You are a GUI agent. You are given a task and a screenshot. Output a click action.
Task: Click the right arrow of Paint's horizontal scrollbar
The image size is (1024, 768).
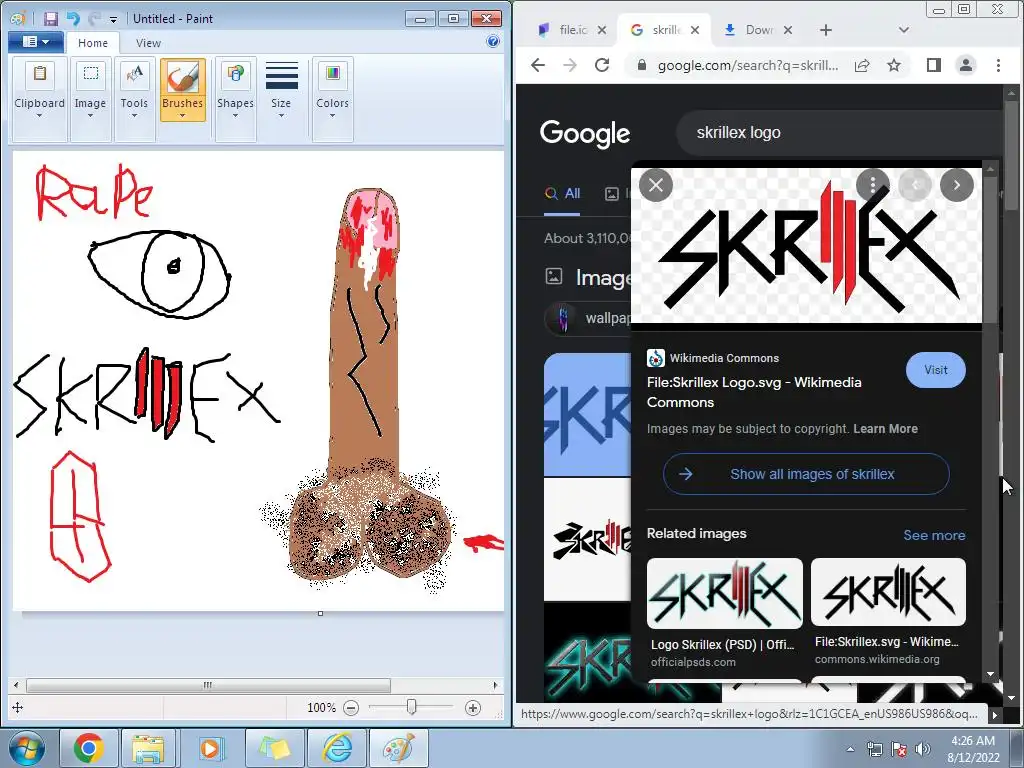tap(495, 685)
